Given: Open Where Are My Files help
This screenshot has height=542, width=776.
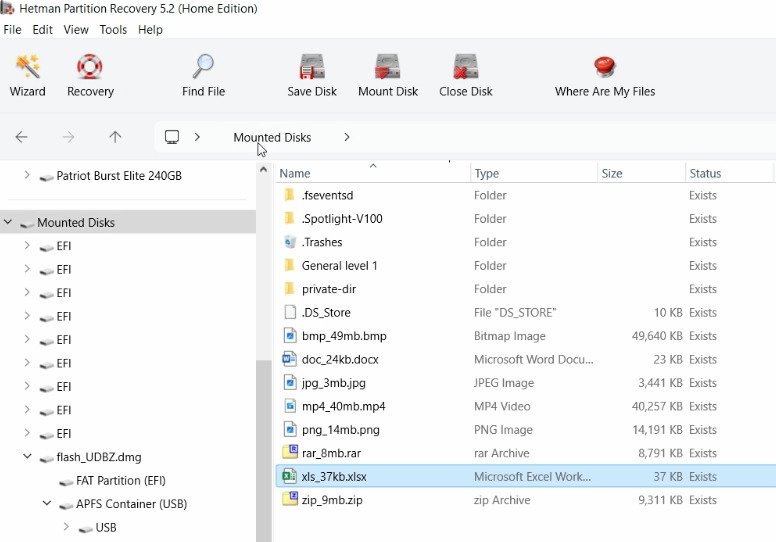Looking at the screenshot, I should [605, 76].
